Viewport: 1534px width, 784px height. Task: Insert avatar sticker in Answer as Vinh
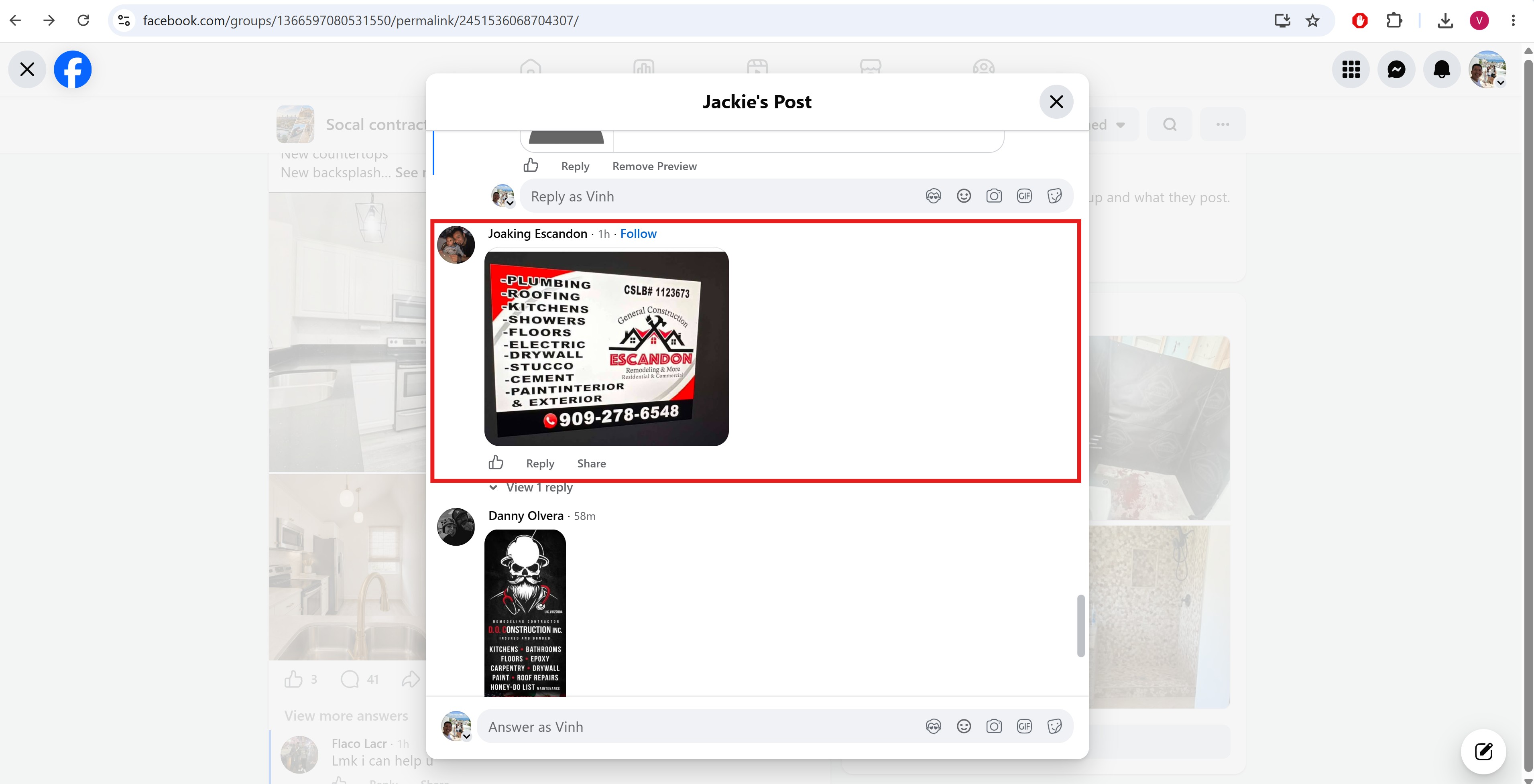(933, 726)
